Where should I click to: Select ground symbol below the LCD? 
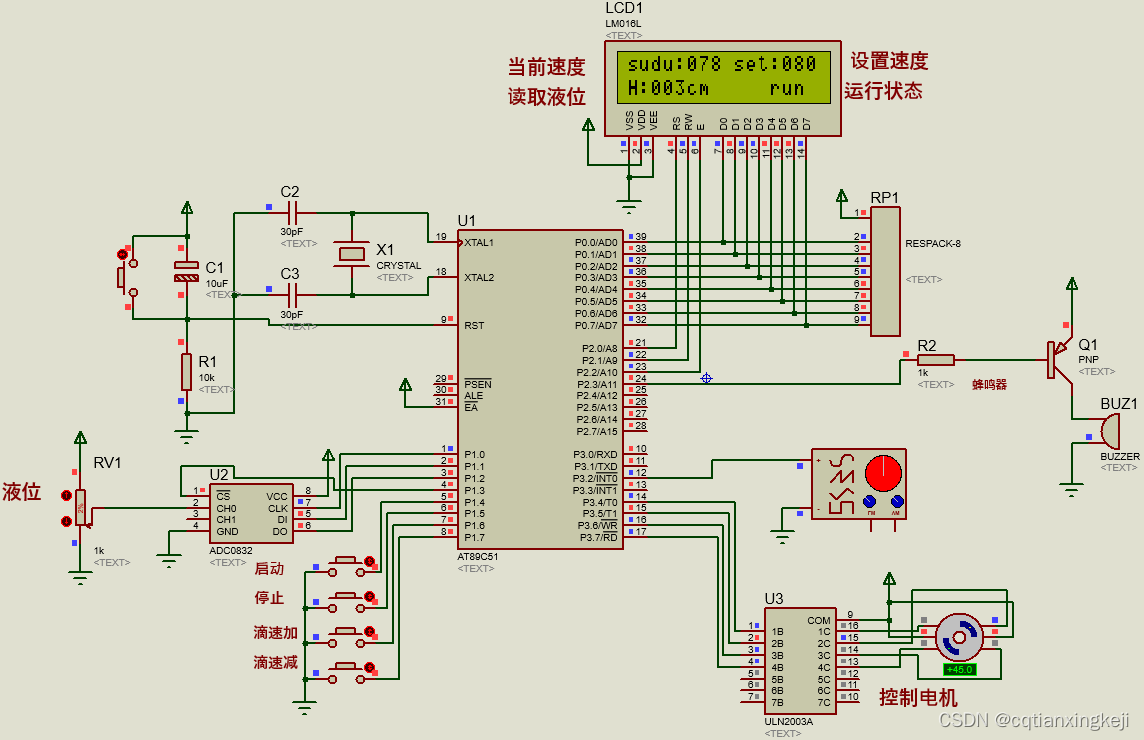pyautogui.click(x=629, y=207)
